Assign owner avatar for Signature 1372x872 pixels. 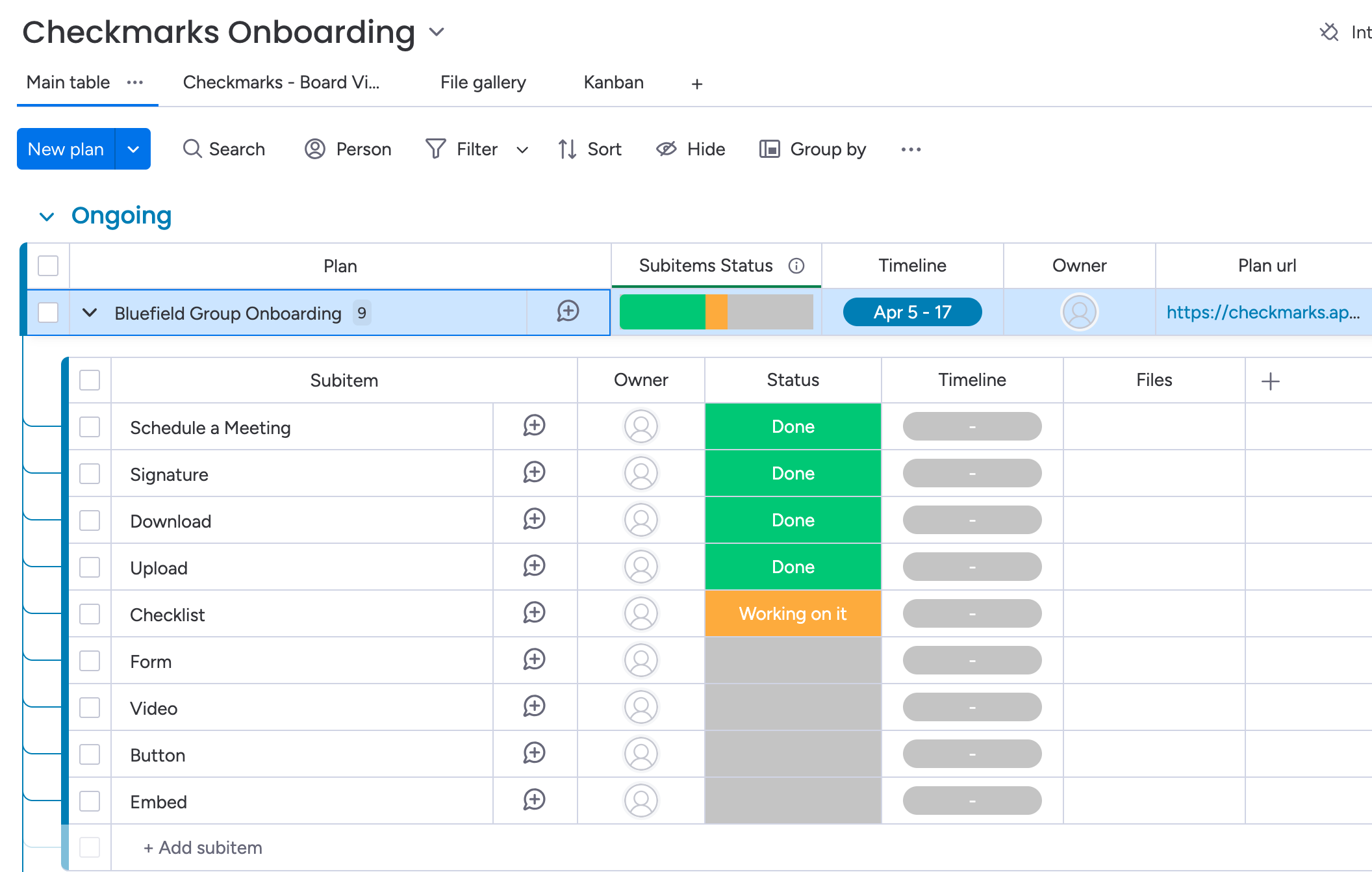tap(641, 474)
